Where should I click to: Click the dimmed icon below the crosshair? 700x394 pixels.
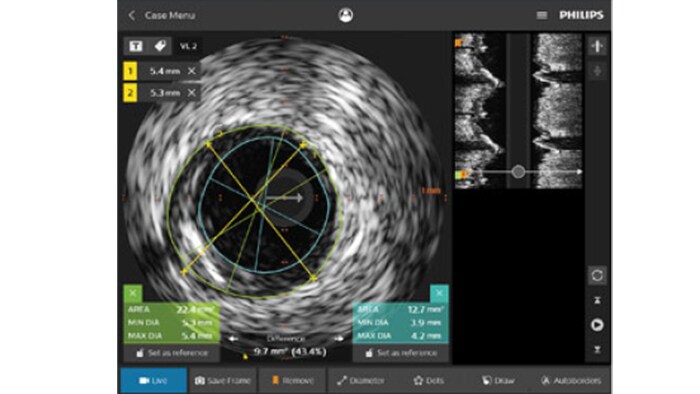(597, 71)
